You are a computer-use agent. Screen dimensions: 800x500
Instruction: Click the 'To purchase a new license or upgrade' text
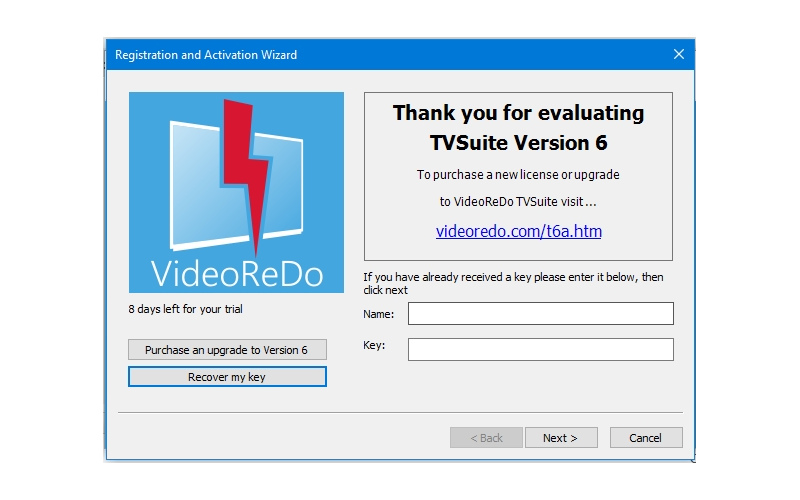pos(518,174)
